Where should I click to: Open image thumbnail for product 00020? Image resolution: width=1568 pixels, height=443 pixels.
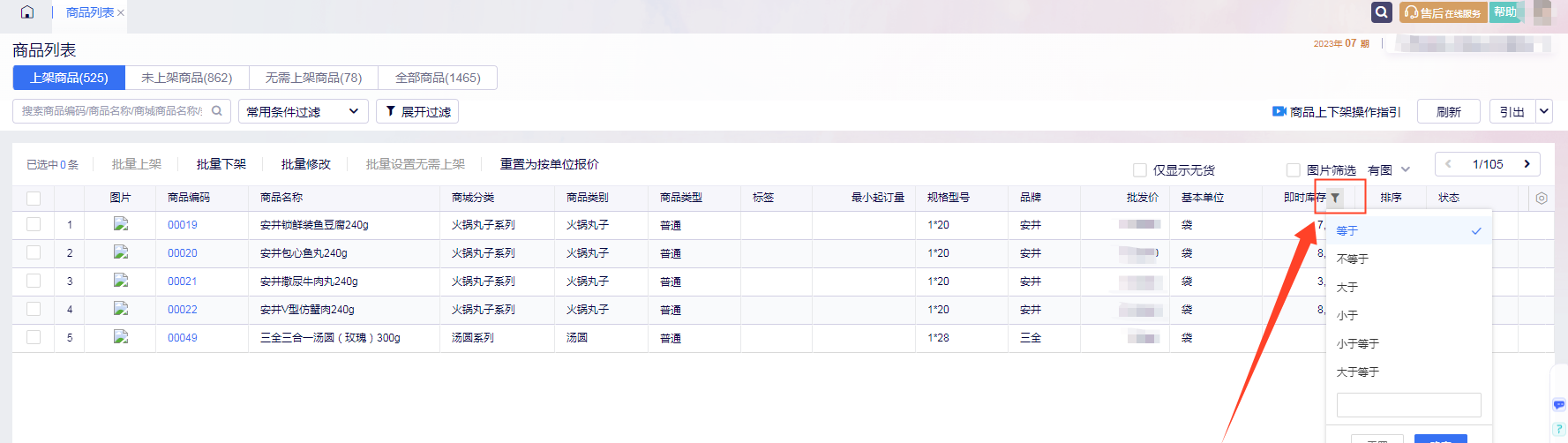[121, 252]
